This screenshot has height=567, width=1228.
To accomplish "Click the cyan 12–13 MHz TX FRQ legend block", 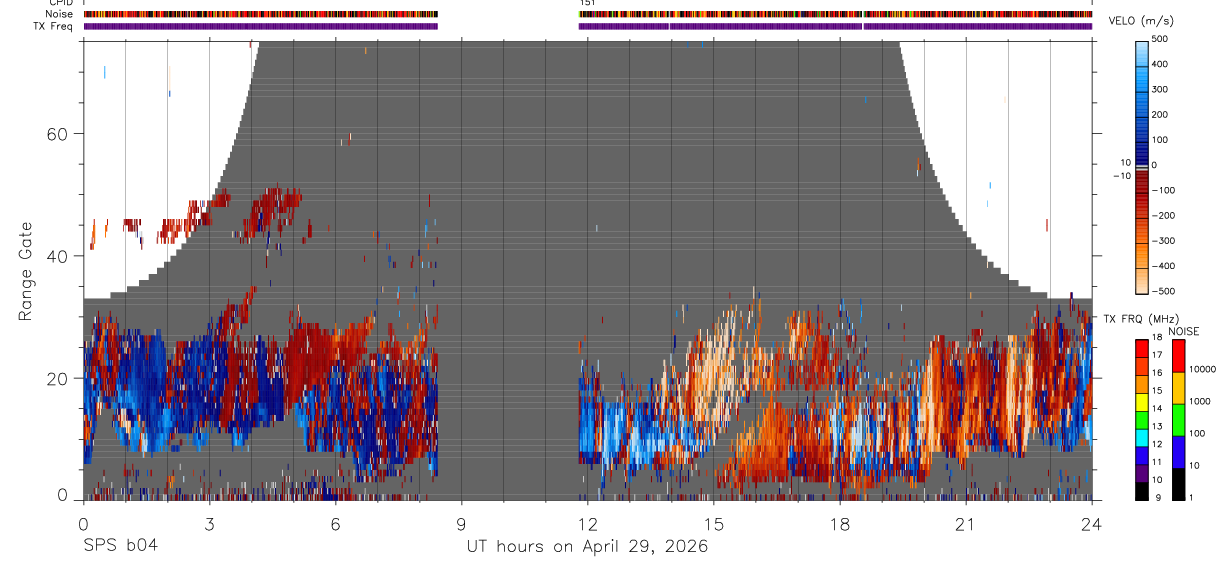I will point(1142,437).
